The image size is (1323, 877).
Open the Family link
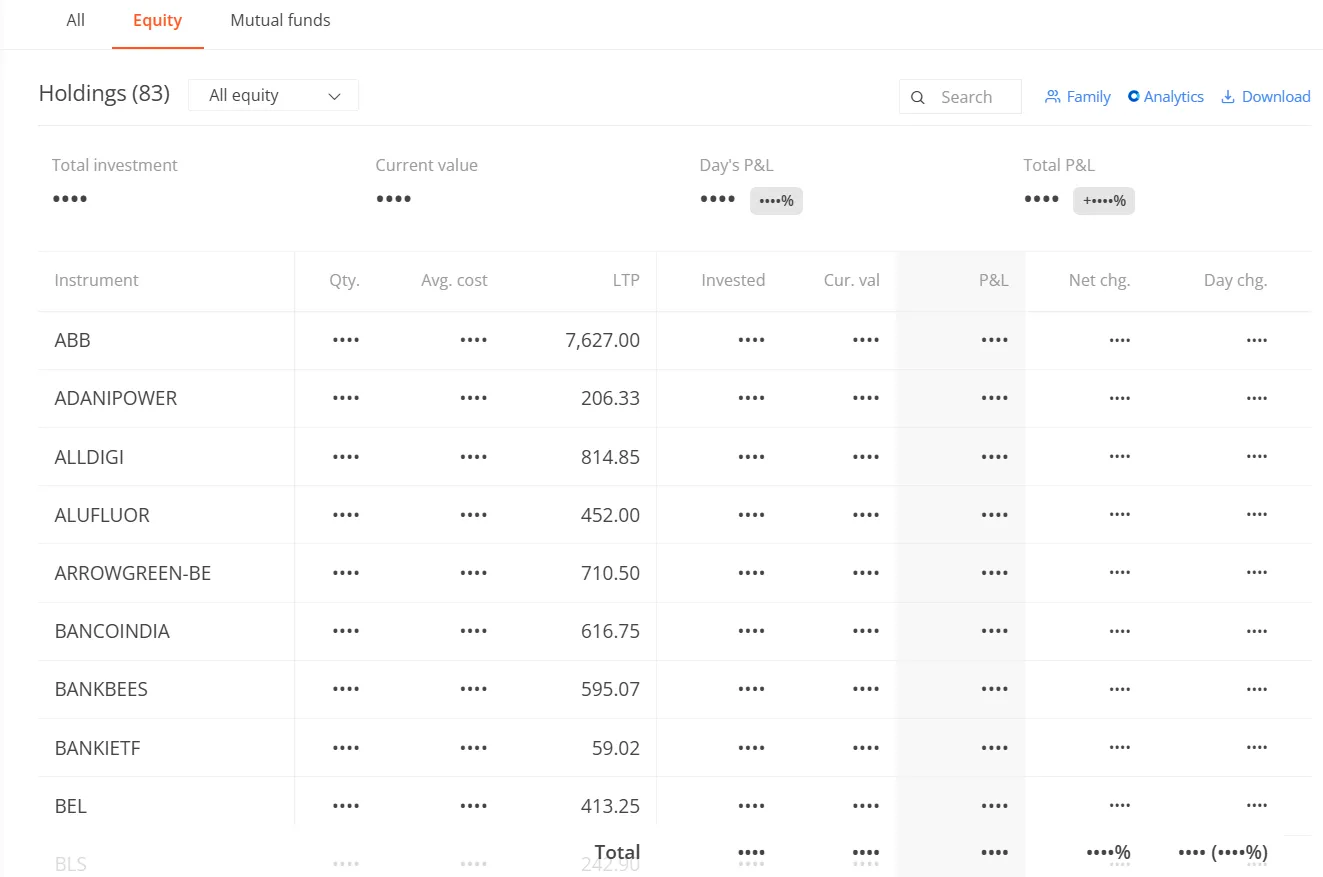1078,97
